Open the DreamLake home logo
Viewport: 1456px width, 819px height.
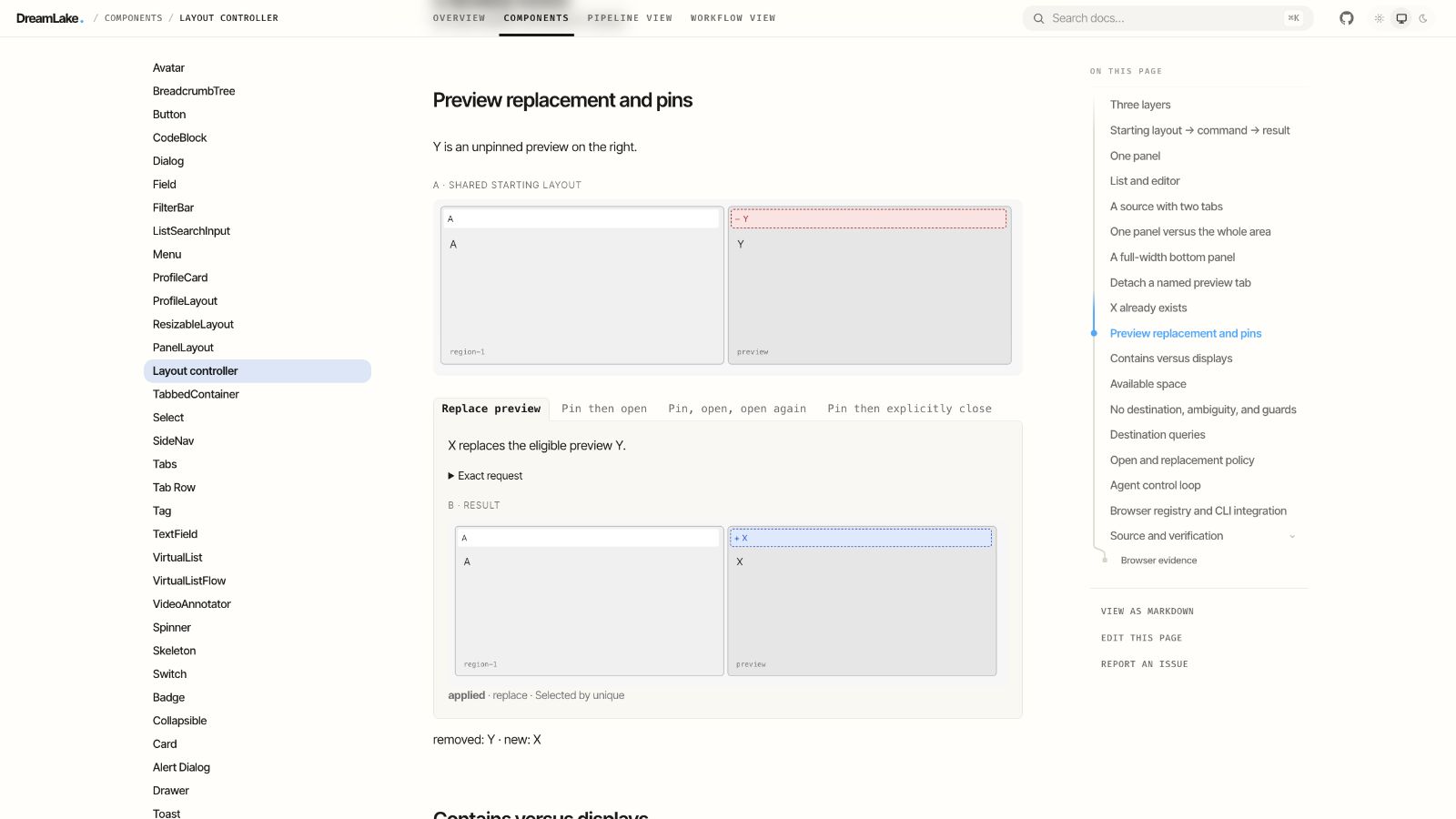tap(50, 18)
